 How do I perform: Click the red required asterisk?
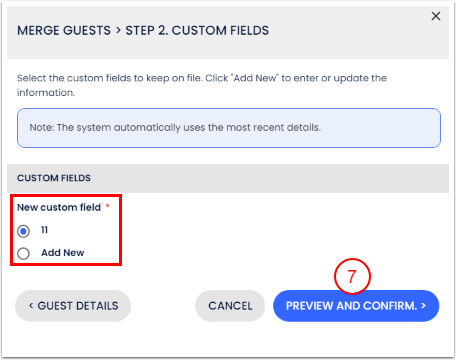pyautogui.click(x=107, y=206)
